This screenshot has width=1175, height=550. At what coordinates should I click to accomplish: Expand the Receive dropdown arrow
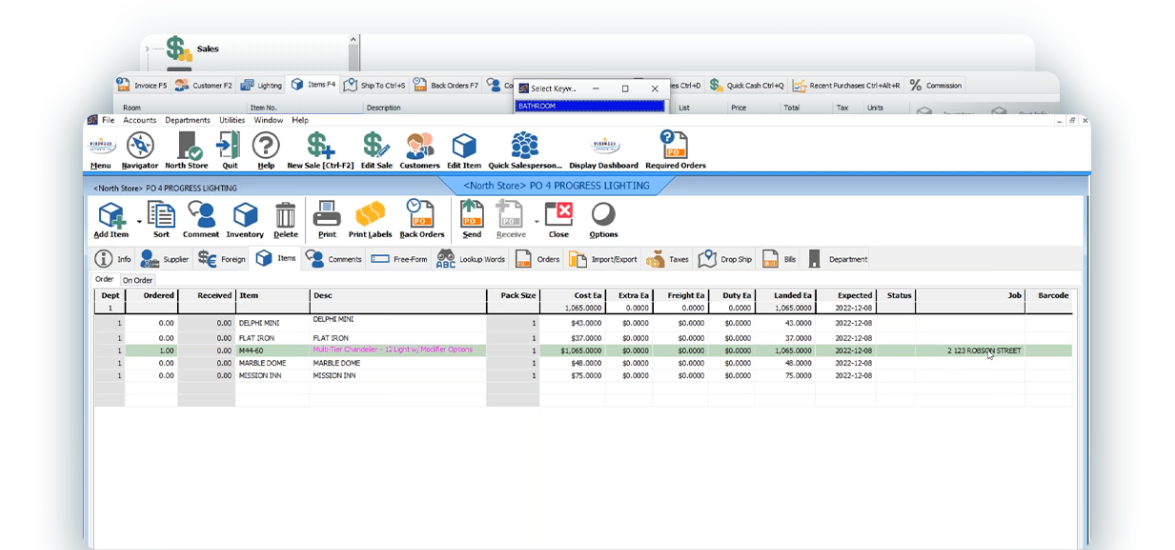pyautogui.click(x=536, y=222)
